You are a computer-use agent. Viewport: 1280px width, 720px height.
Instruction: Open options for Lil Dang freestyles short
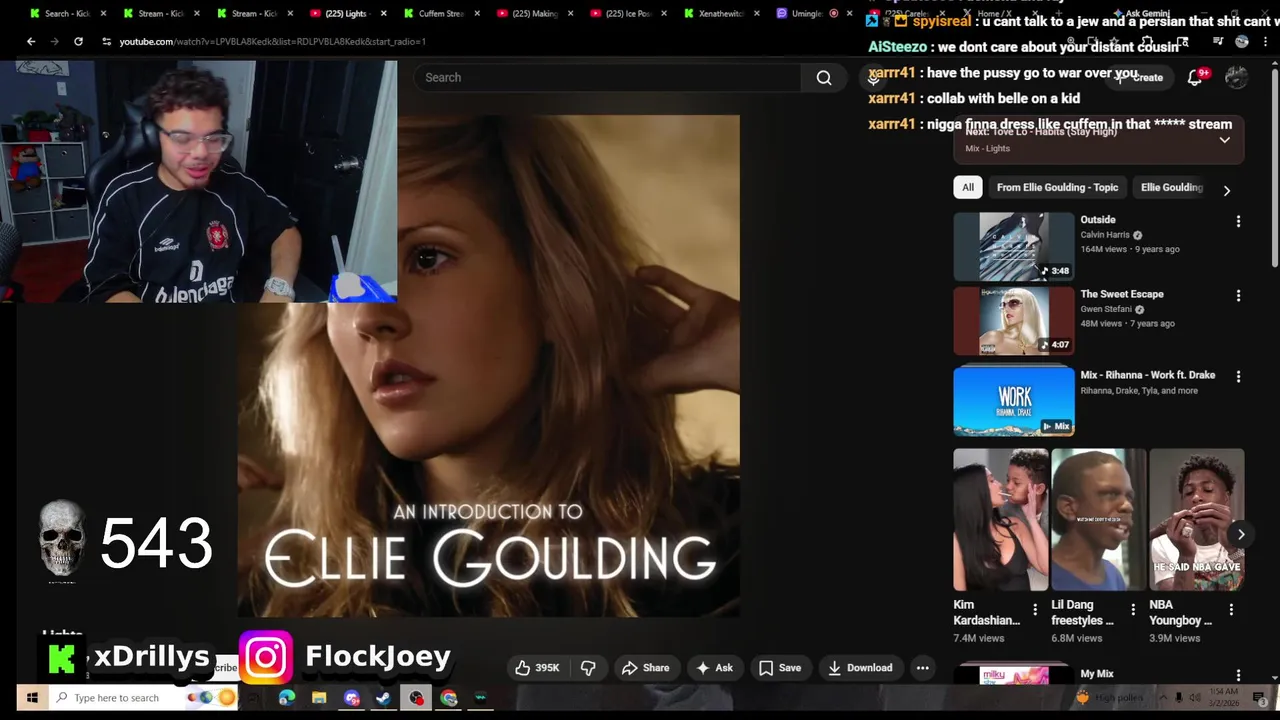pos(1133,609)
